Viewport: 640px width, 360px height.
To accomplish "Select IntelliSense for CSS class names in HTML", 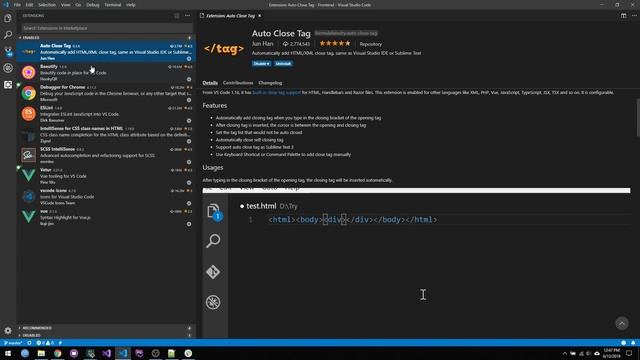I will tap(106, 135).
